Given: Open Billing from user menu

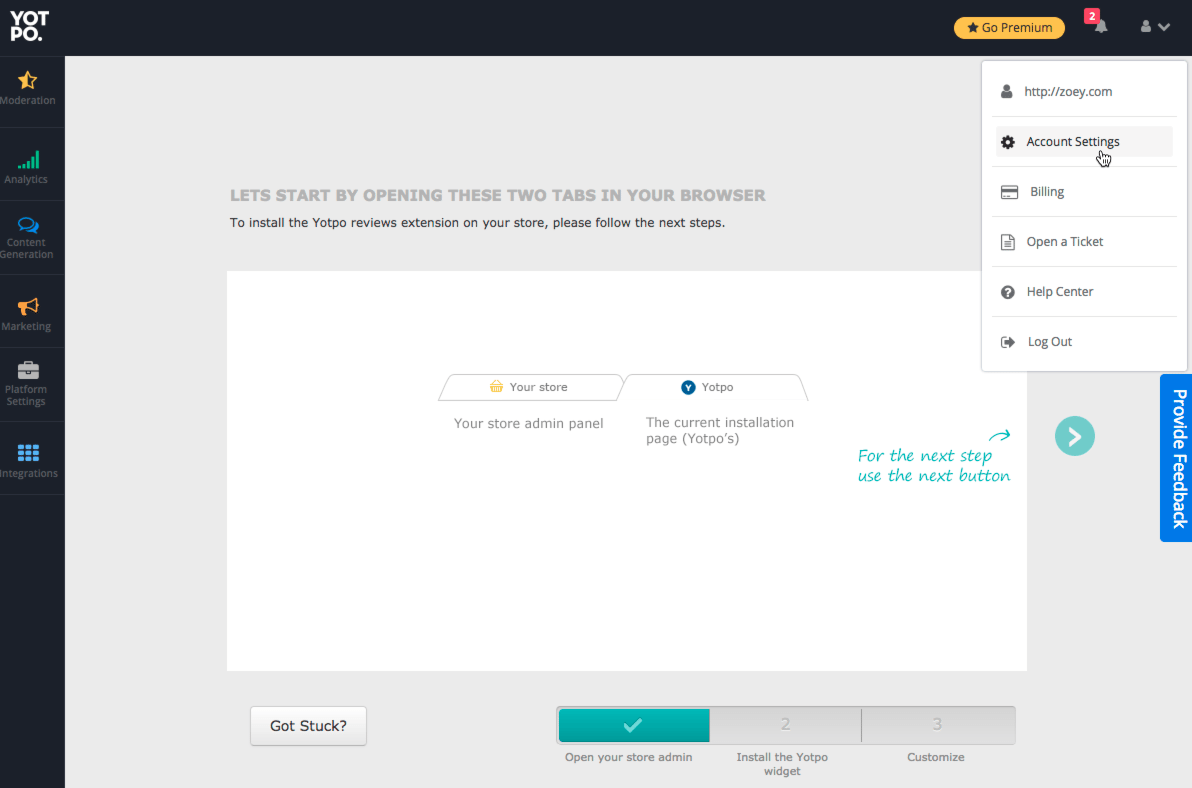Looking at the screenshot, I should [1084, 191].
